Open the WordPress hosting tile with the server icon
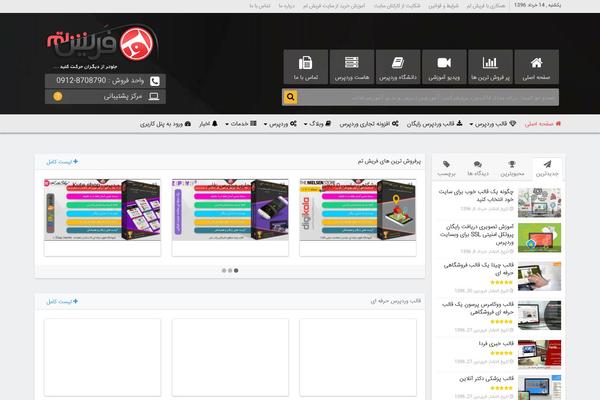This screenshot has width=600, height=400. tap(352, 67)
